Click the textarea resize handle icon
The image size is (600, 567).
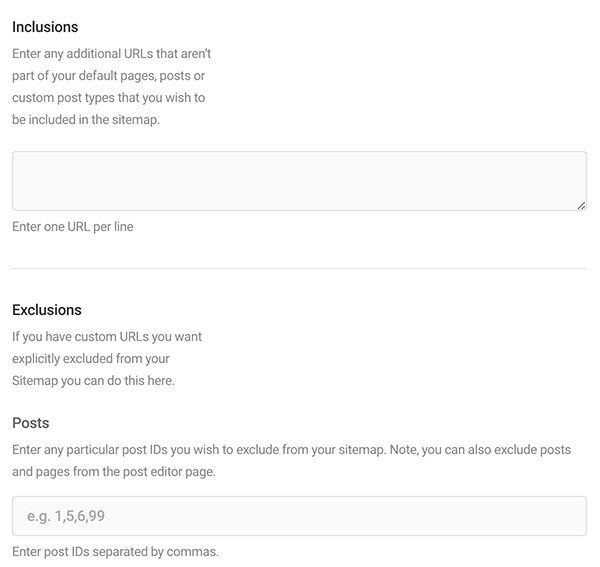pos(581,205)
